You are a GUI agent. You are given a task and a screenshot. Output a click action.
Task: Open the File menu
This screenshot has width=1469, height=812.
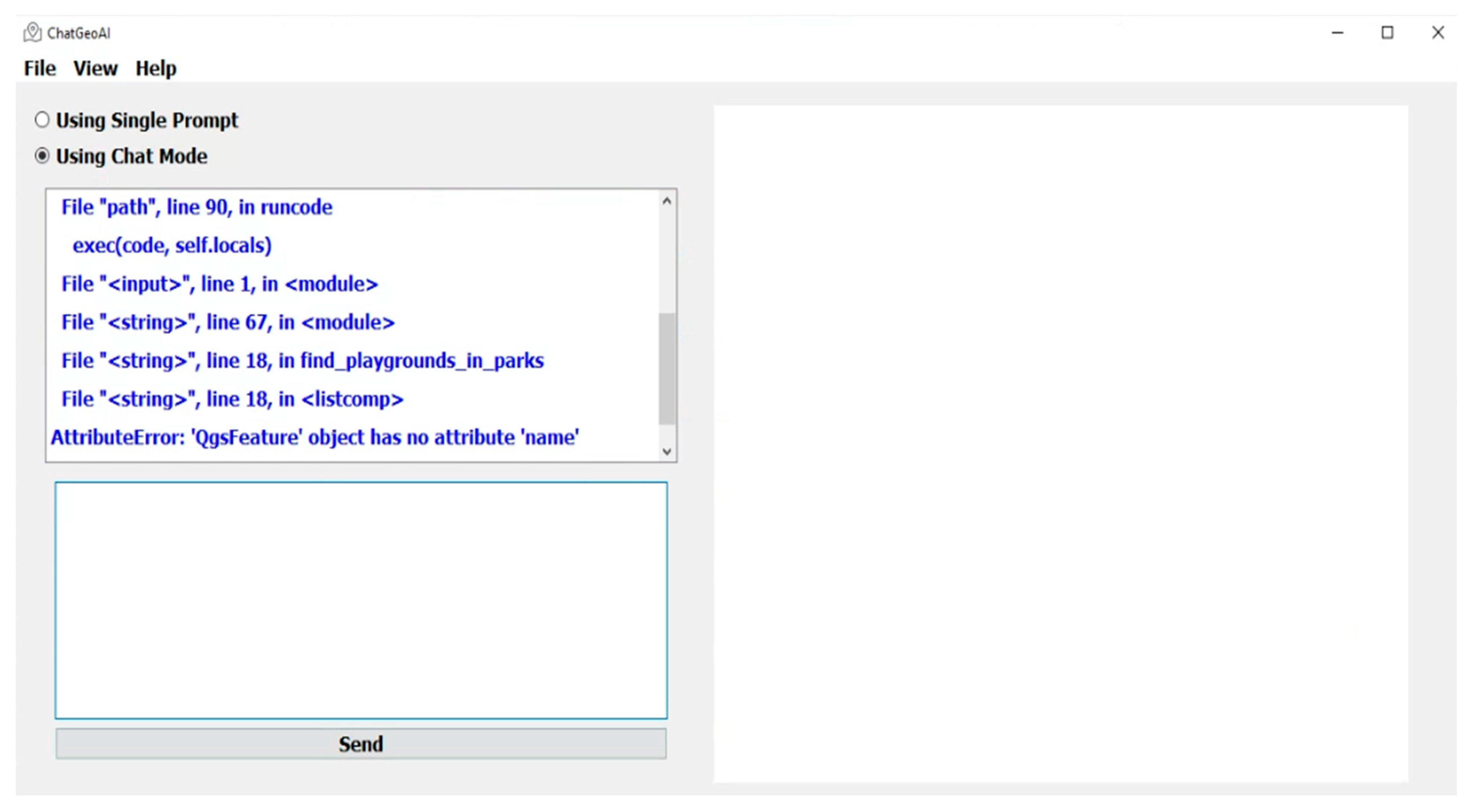pos(40,68)
